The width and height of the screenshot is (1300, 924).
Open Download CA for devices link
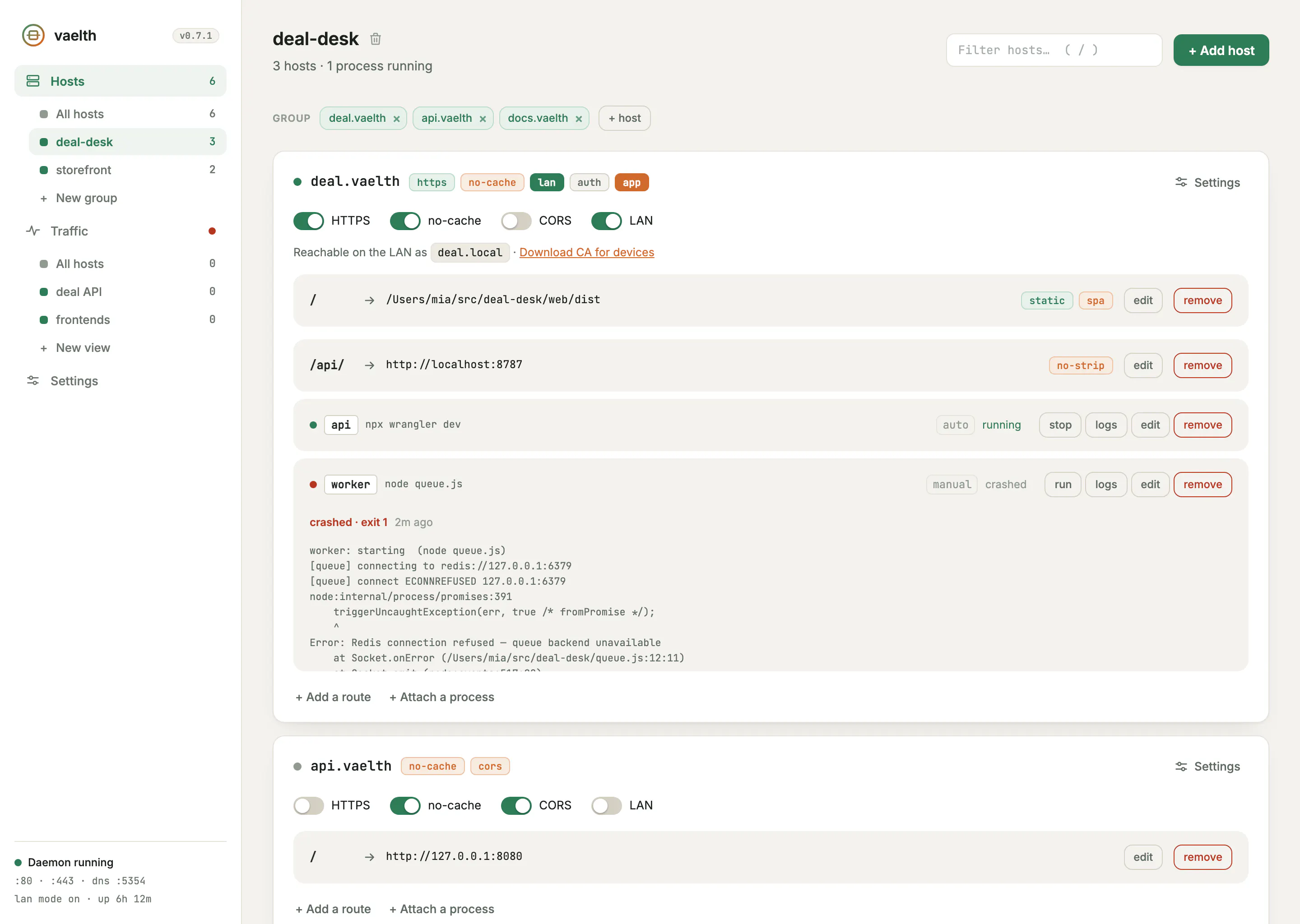pos(586,252)
